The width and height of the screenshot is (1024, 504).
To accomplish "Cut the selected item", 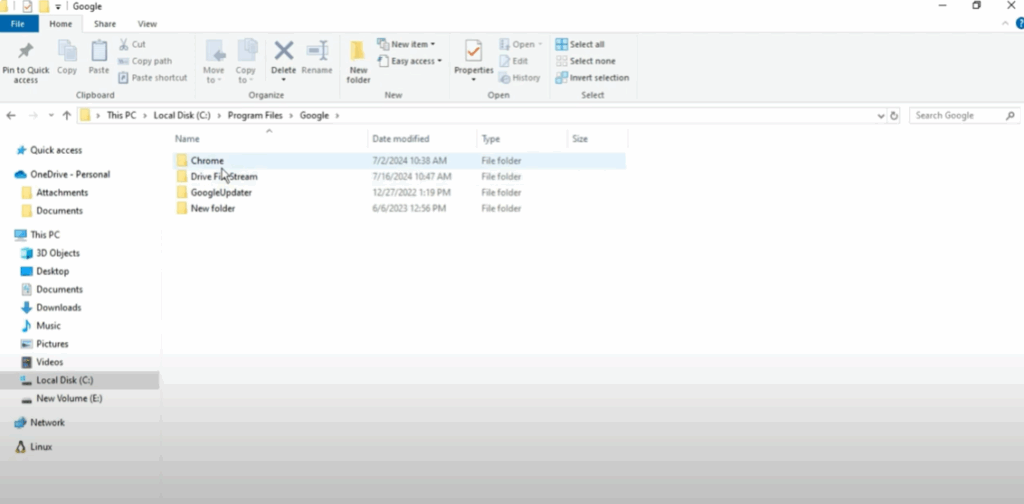I will (133, 44).
